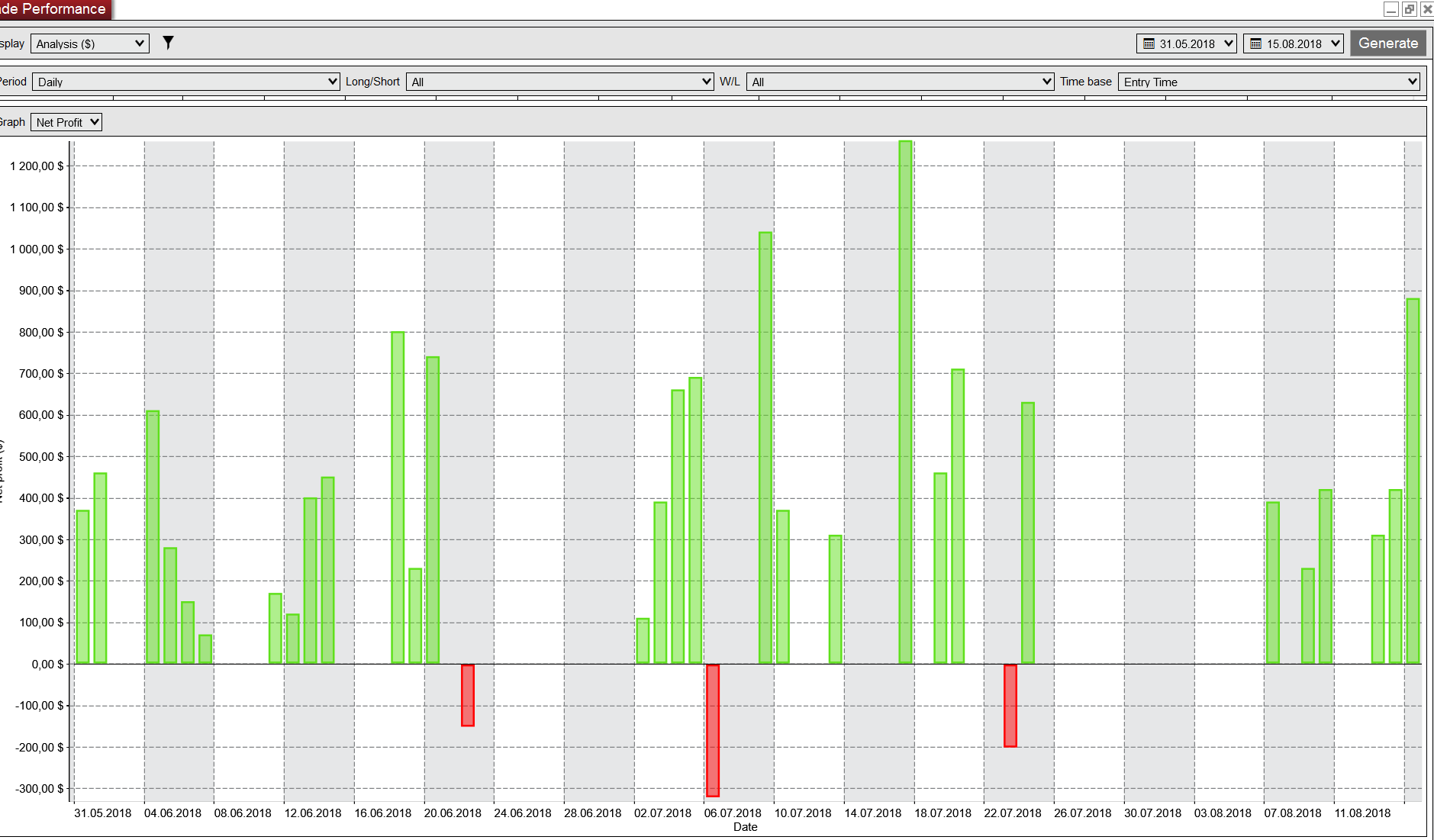The height and width of the screenshot is (840, 1434).
Task: Click the 1 000,00 $ axis label
Action: [37, 249]
